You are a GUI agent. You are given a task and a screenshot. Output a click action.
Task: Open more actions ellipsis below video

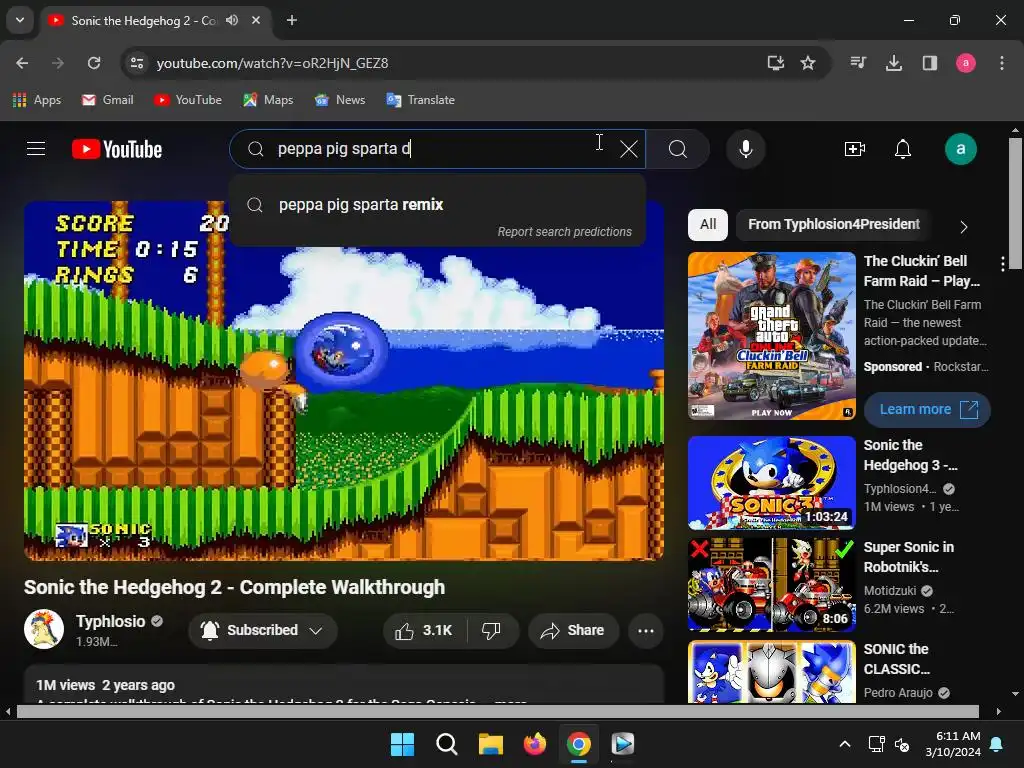[x=646, y=630]
